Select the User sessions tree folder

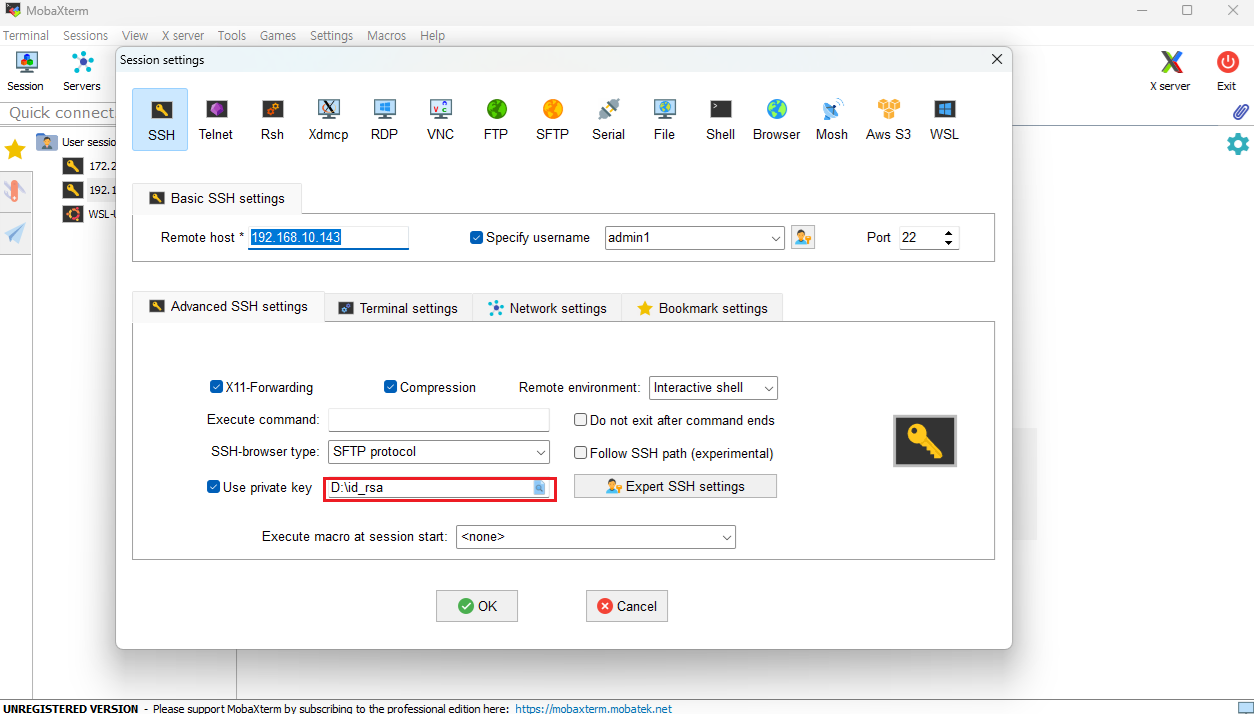pyautogui.click(x=78, y=142)
